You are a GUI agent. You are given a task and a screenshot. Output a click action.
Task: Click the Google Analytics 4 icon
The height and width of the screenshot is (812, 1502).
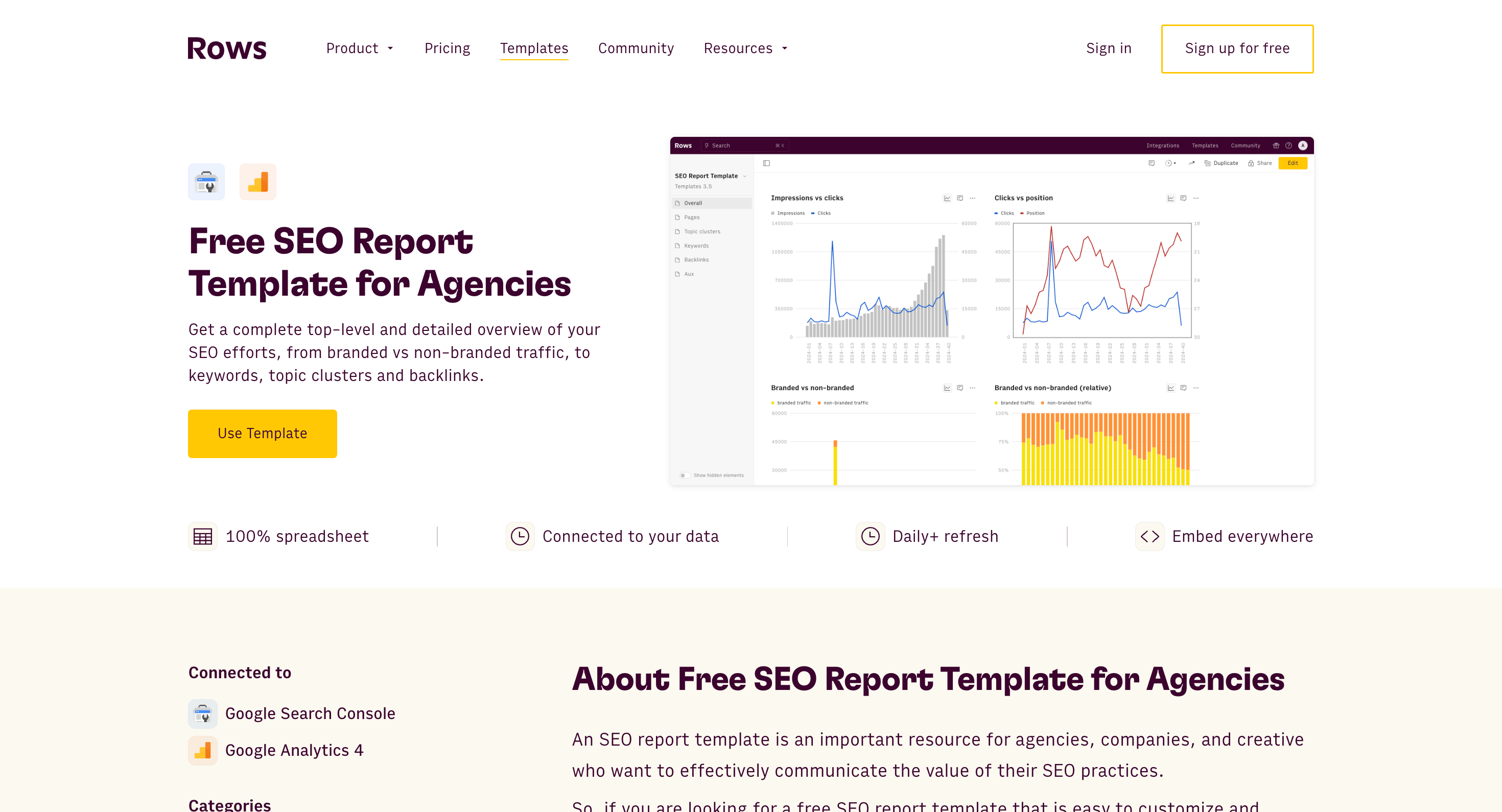click(x=203, y=750)
